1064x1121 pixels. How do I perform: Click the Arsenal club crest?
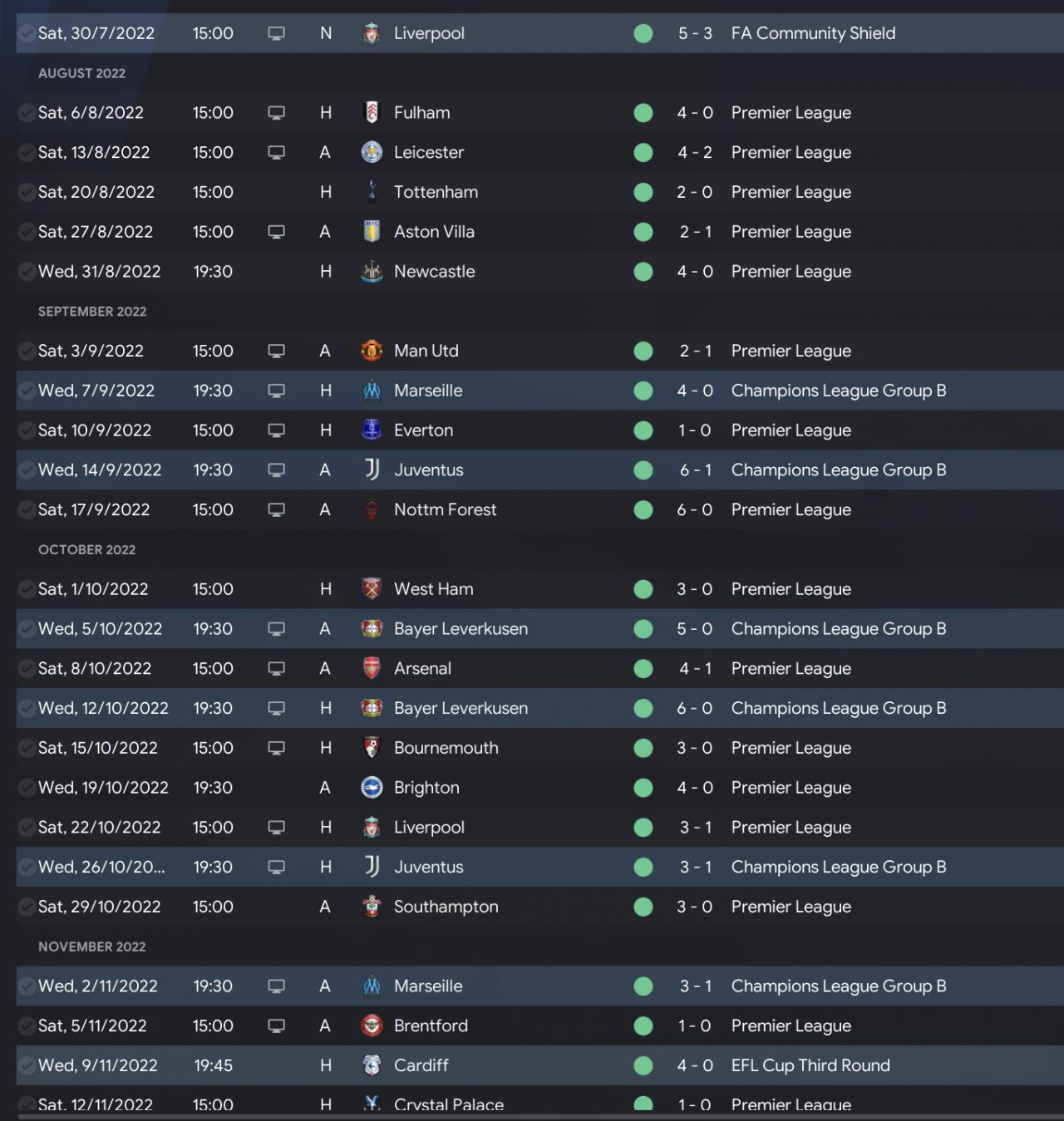pos(372,669)
